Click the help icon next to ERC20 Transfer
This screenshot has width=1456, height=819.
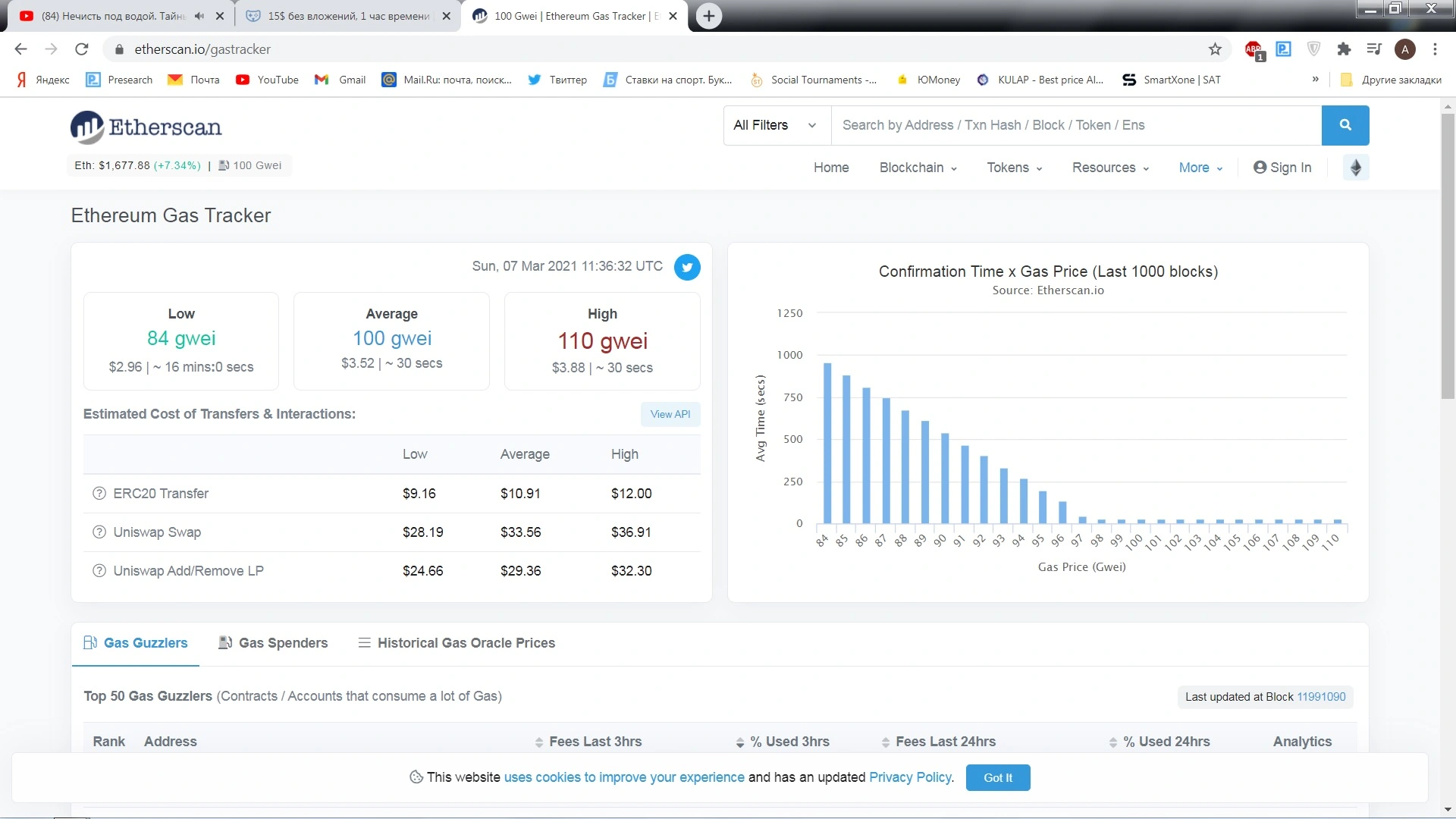(x=99, y=494)
